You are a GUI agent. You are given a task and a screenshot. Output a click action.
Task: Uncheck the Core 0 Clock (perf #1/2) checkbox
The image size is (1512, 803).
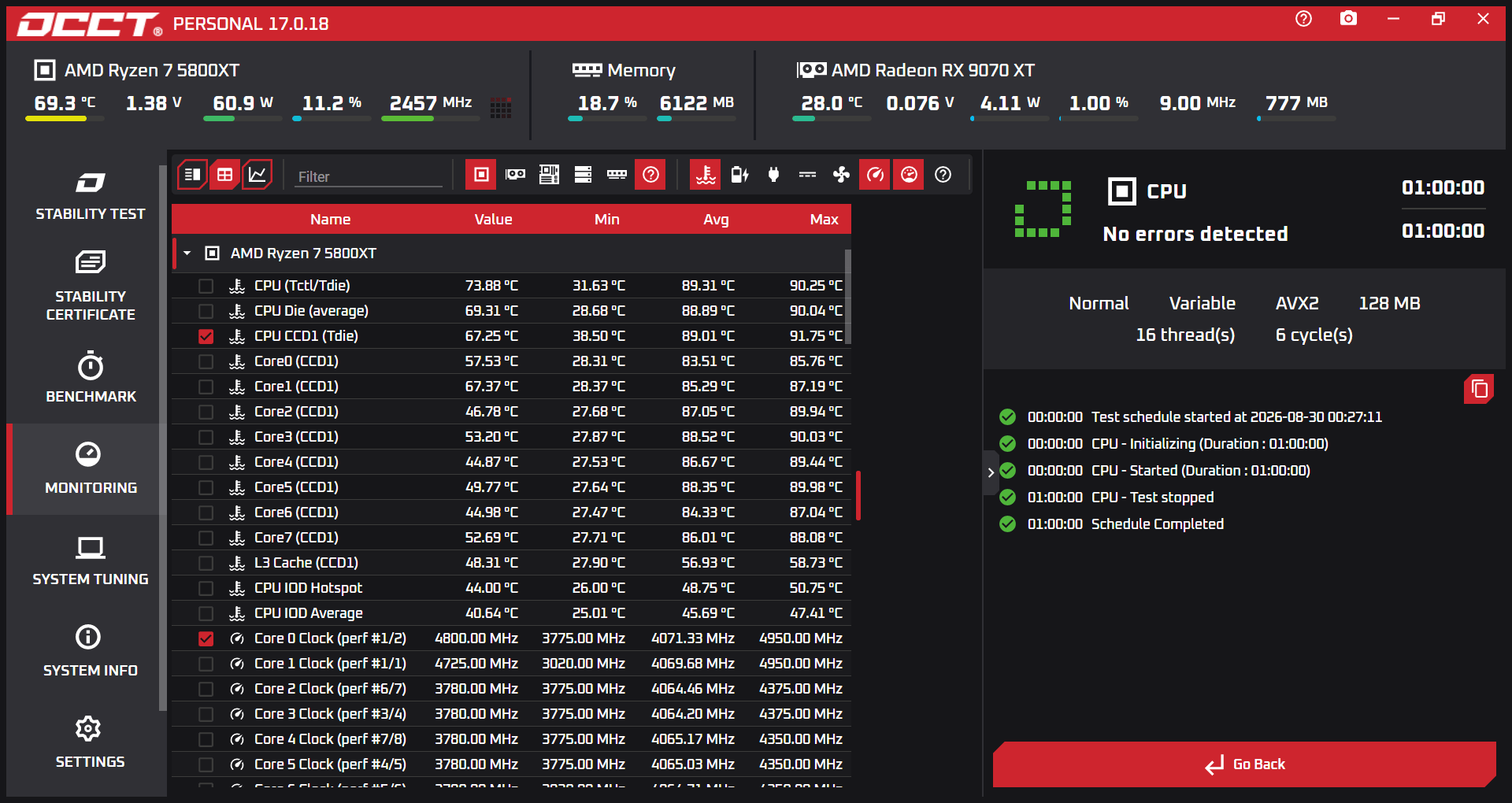(206, 638)
